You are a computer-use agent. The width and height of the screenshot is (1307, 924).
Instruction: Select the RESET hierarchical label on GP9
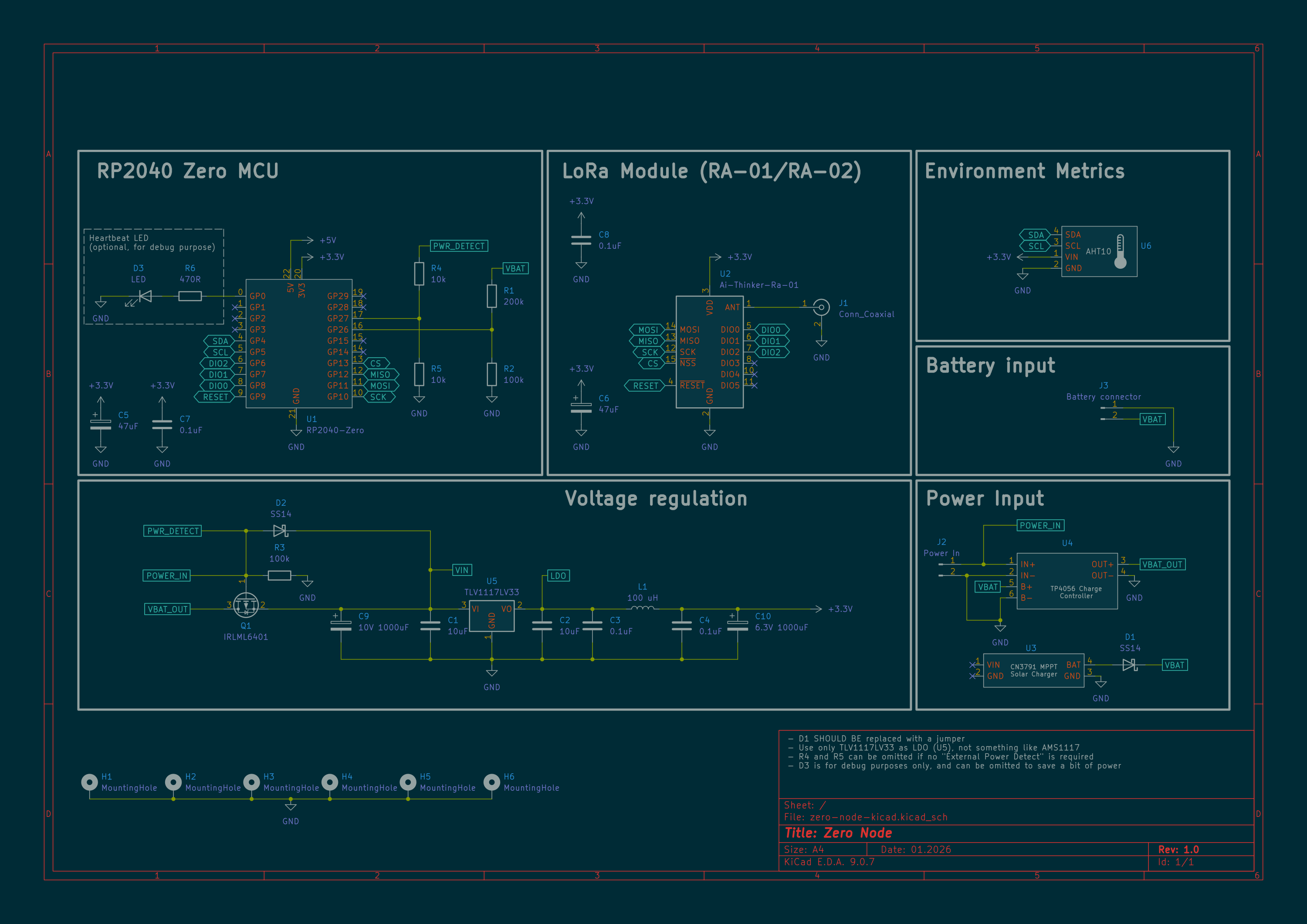[x=215, y=397]
